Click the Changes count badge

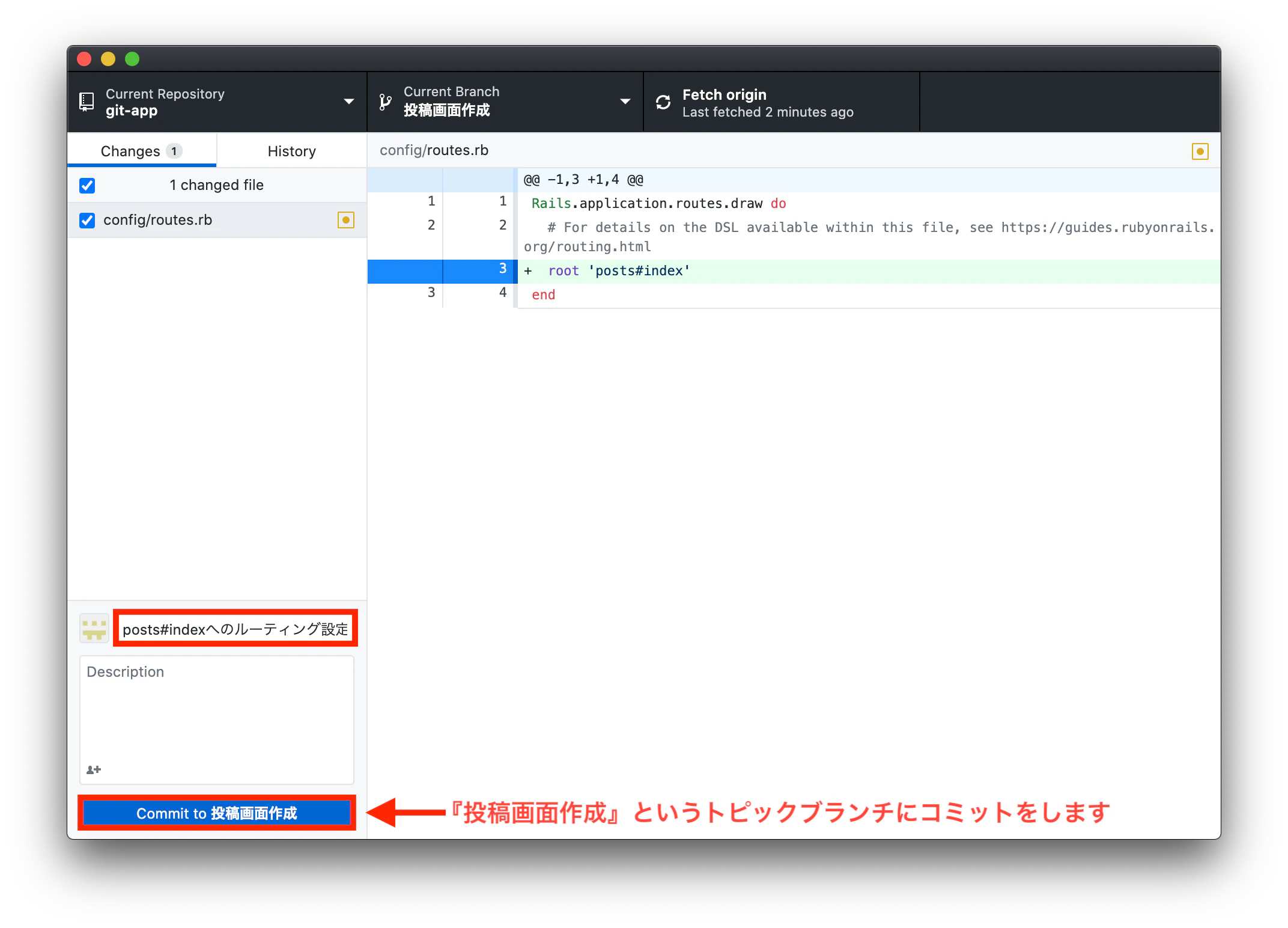point(172,151)
